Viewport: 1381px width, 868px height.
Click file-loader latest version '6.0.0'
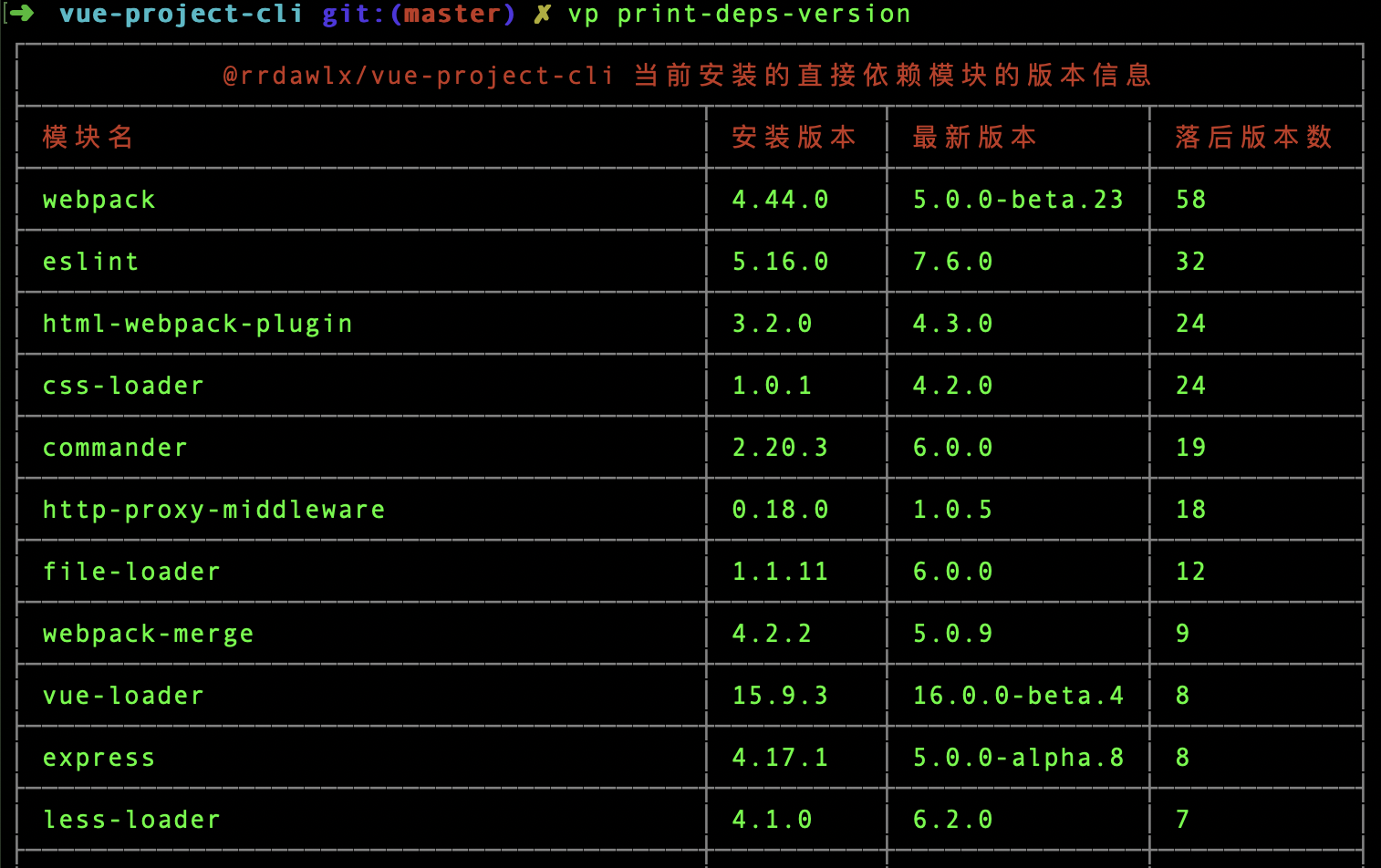pyautogui.click(x=953, y=572)
